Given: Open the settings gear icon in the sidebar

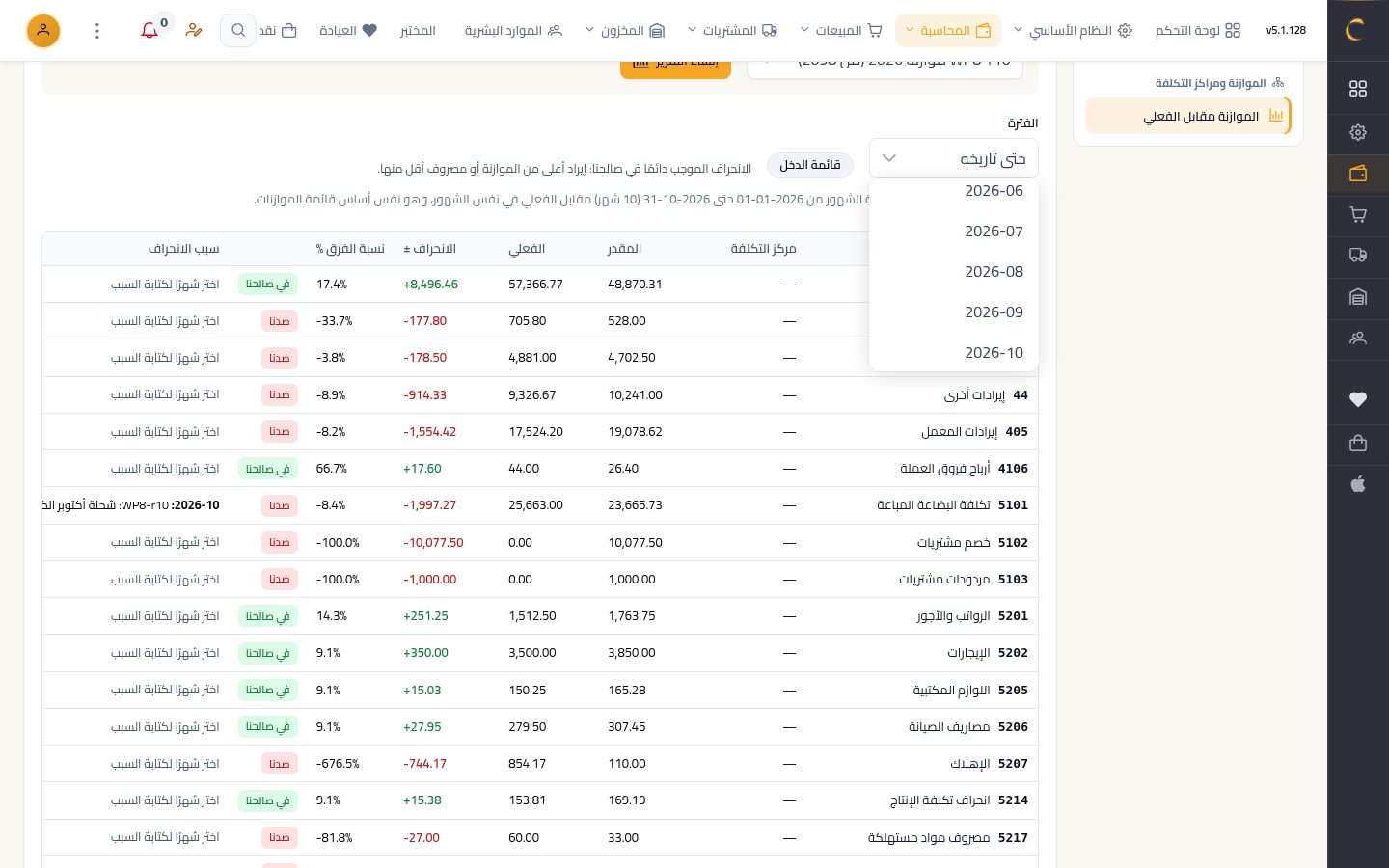Looking at the screenshot, I should (x=1358, y=132).
